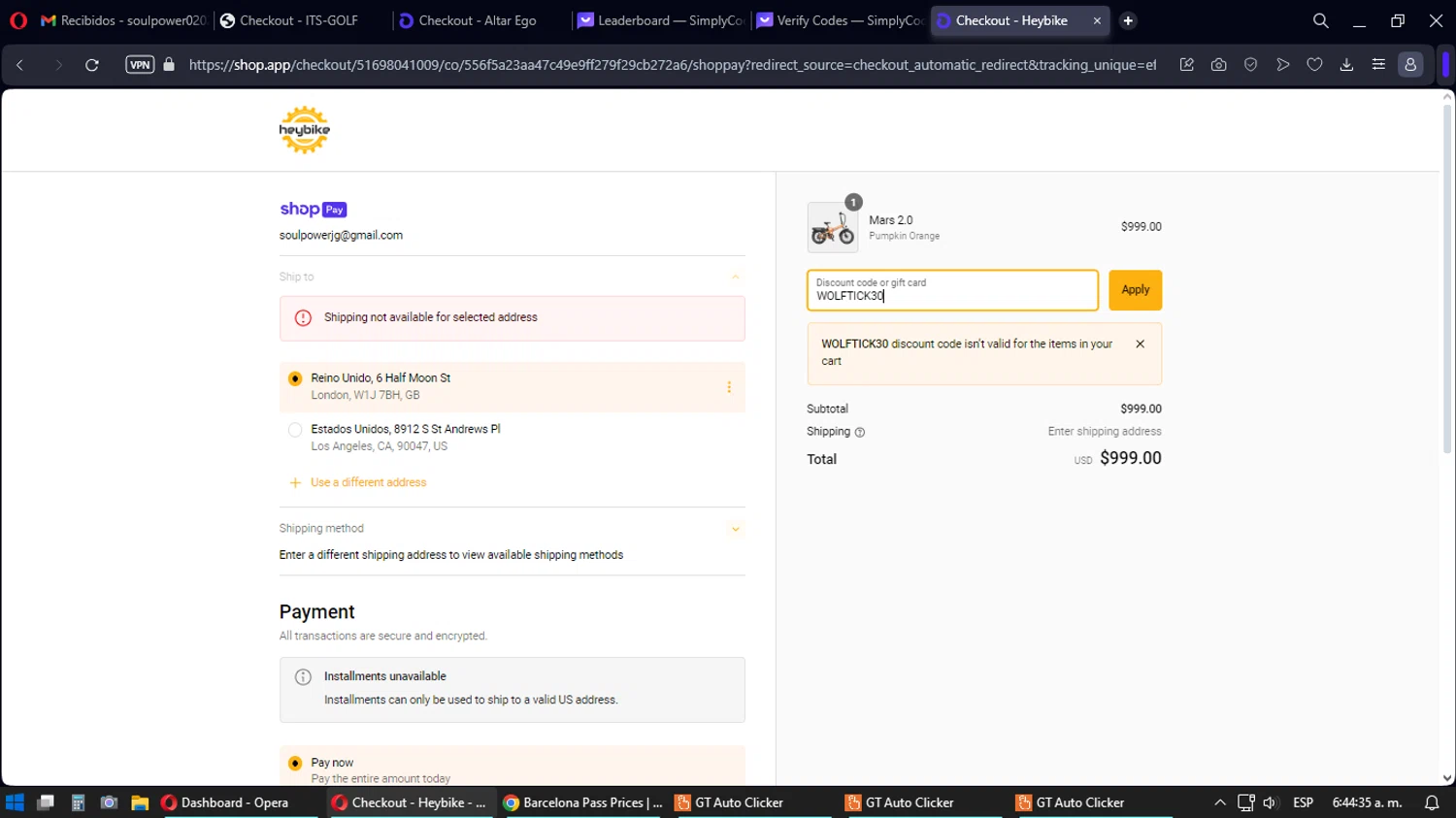
Task: Click the Heybike logo
Action: tap(305, 130)
